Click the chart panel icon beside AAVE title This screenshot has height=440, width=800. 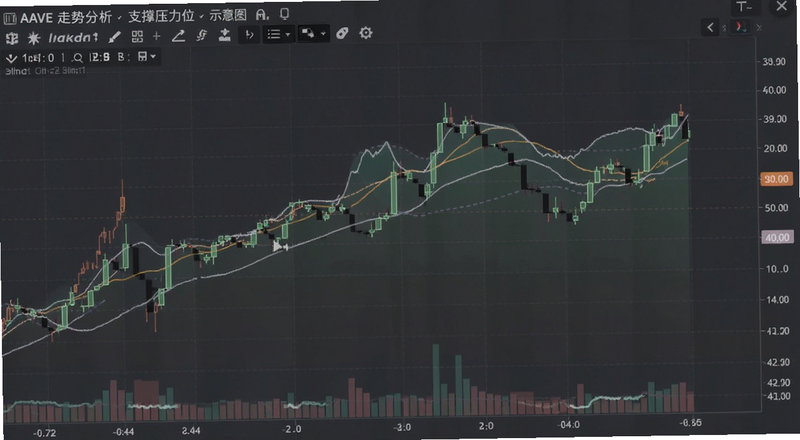click(10, 19)
